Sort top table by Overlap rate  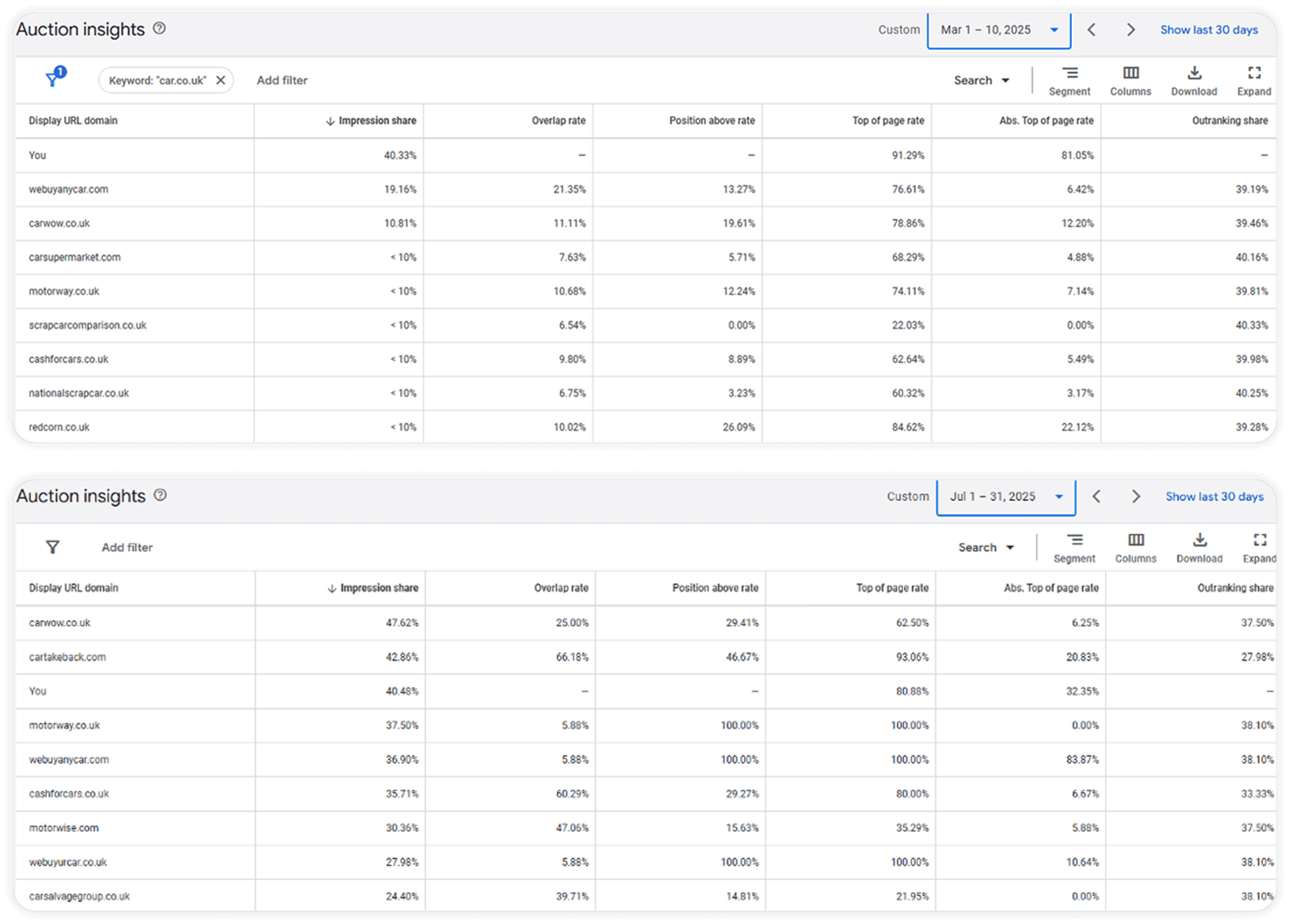click(x=558, y=120)
